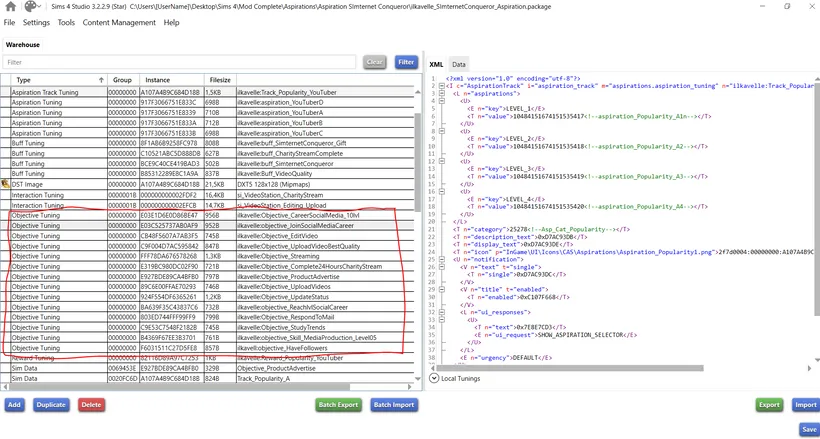The height and width of the screenshot is (439, 820).
Task: Click the Duplicate button
Action: point(51,404)
